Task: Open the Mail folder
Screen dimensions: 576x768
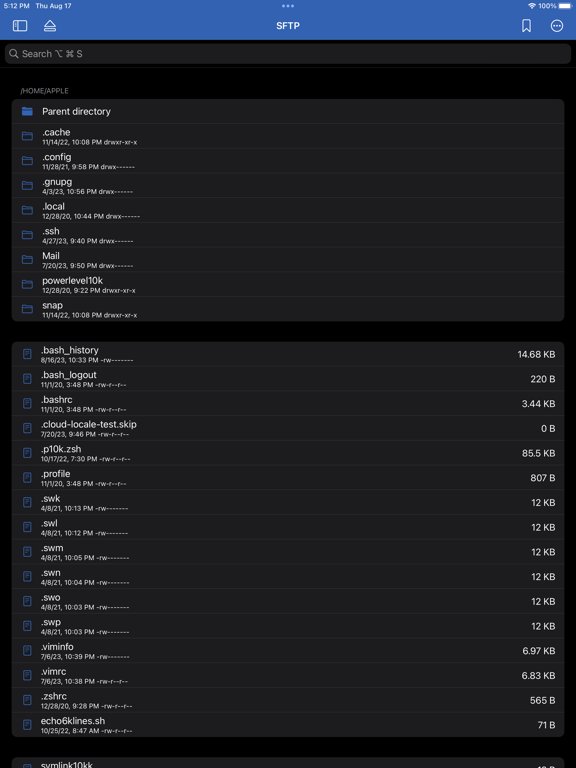Action: point(288,260)
